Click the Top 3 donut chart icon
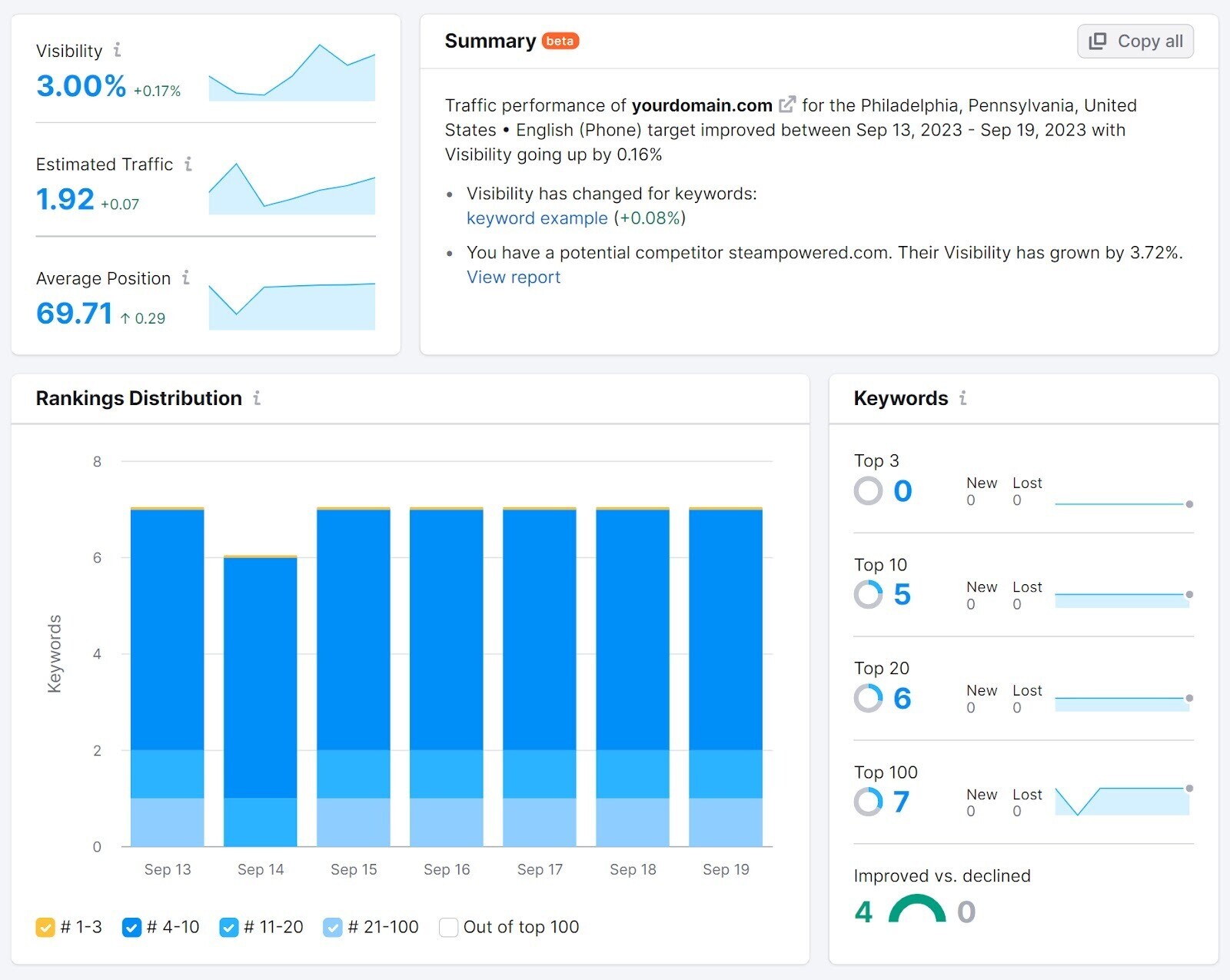 (x=869, y=490)
